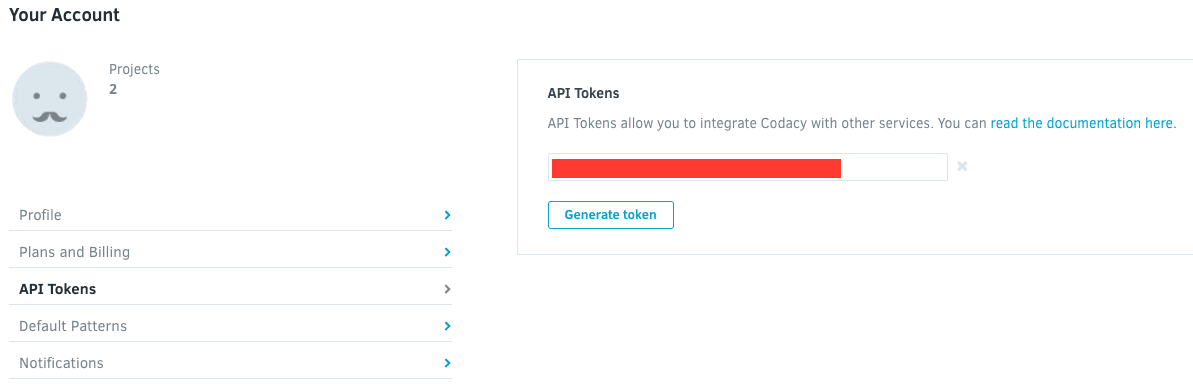The height and width of the screenshot is (392, 1193).
Task: Delete the token with the x icon
Action: coord(962,167)
